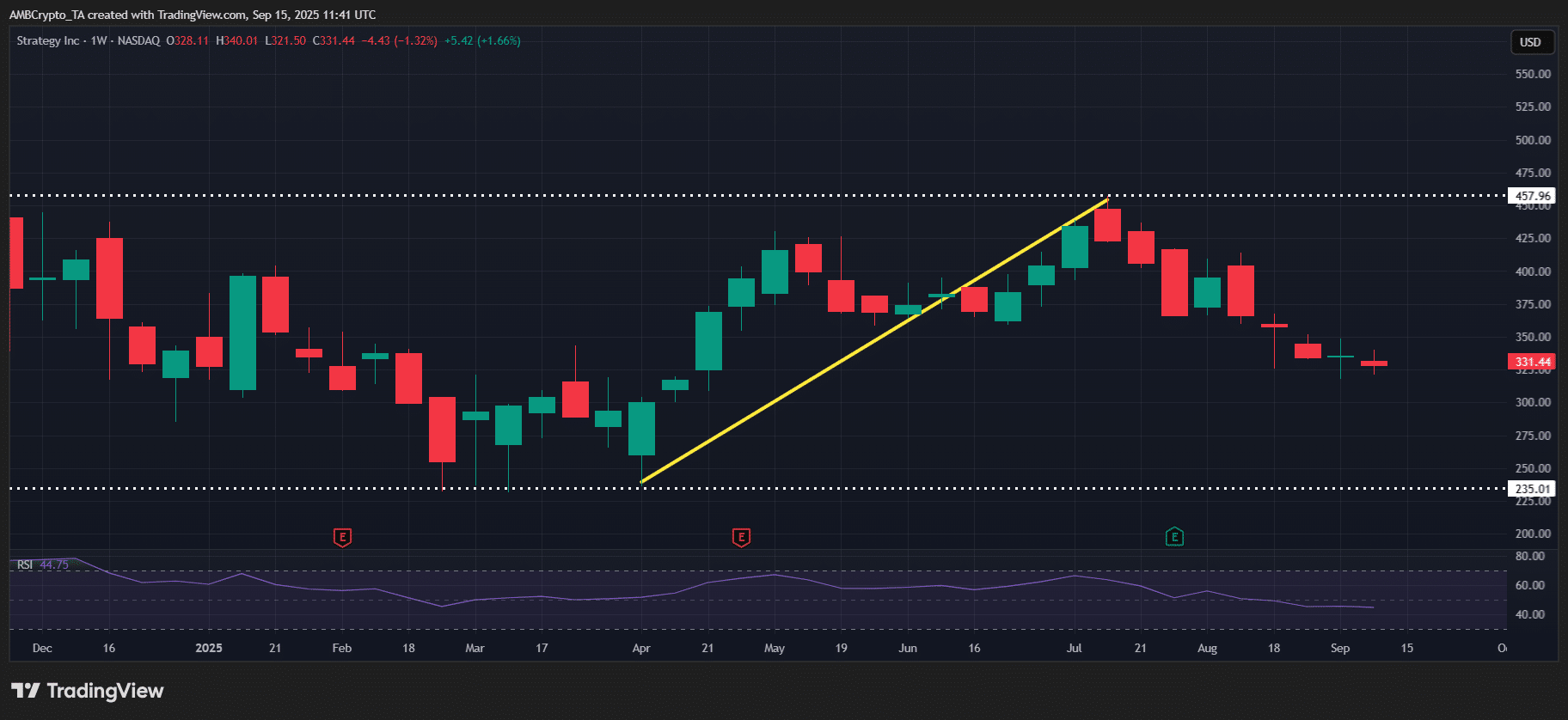Open the USD currency selector
This screenshot has width=1568, height=720.
(1531, 42)
